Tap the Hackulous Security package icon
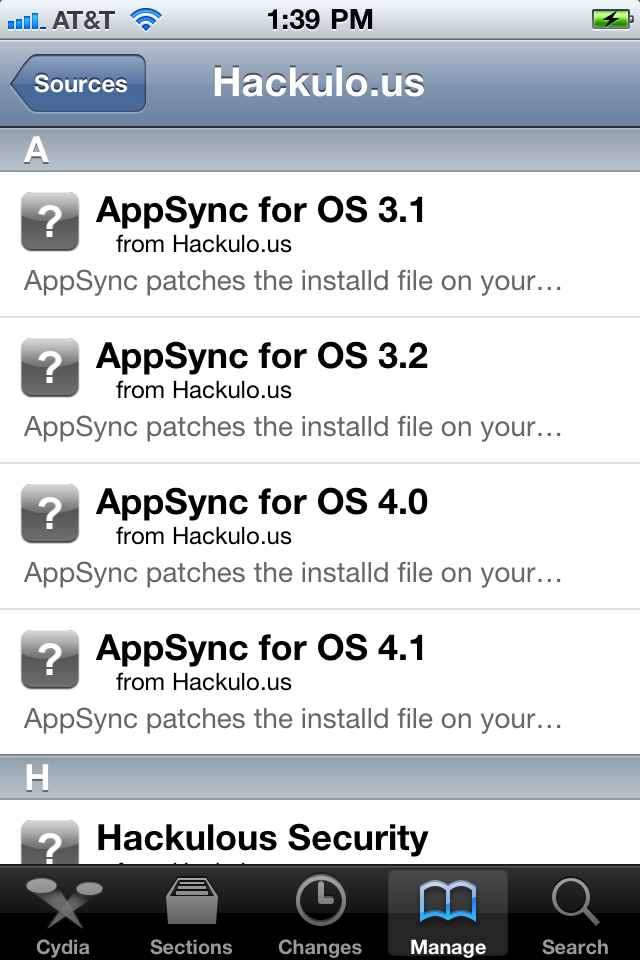 point(50,842)
